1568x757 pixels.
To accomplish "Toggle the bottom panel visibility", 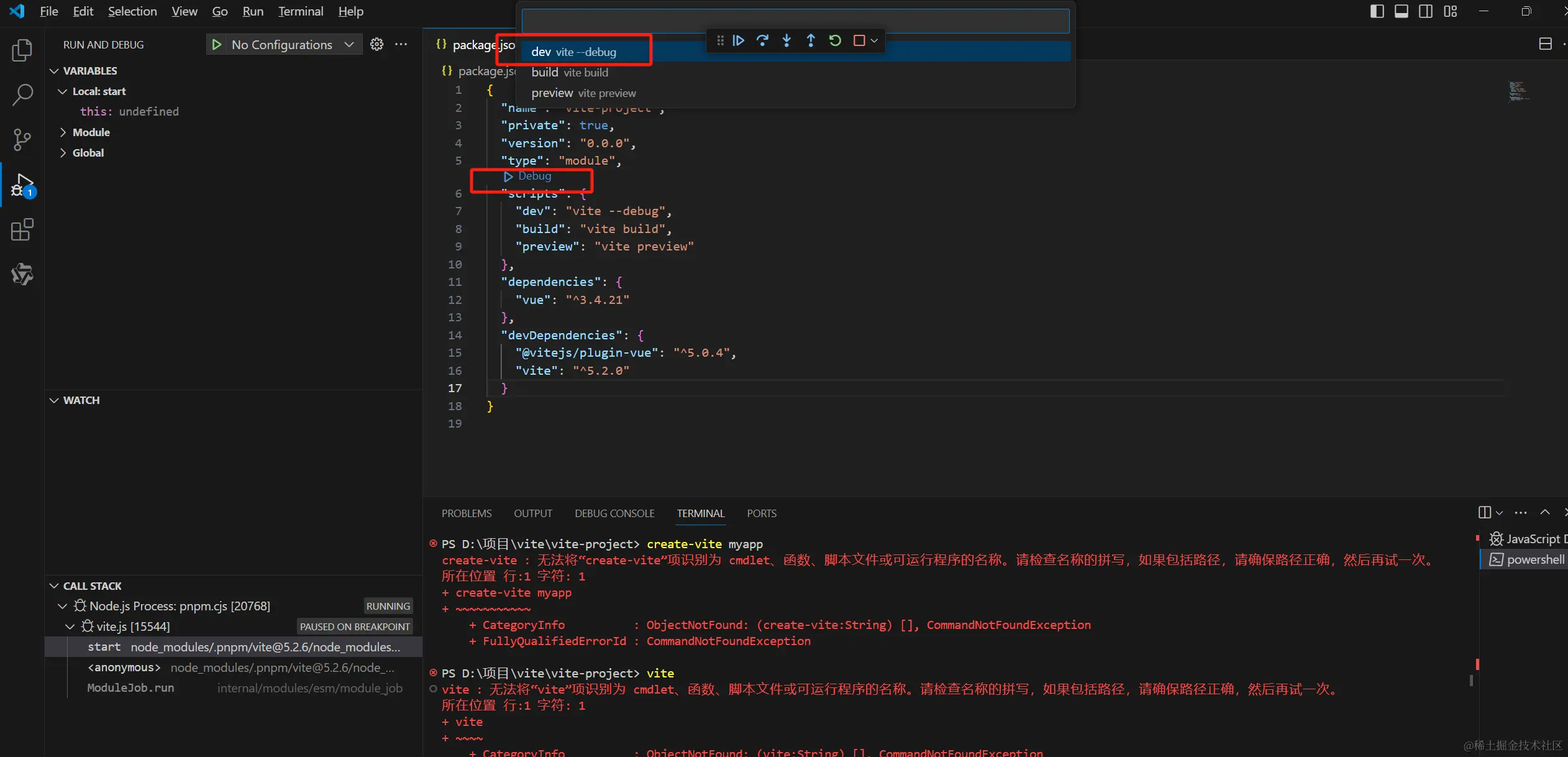I will (1402, 11).
